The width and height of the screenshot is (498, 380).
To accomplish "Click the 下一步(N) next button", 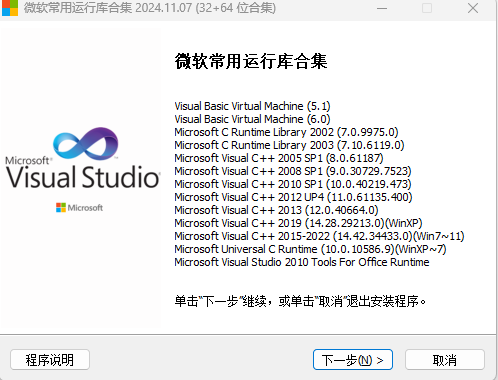I will coord(353,360).
